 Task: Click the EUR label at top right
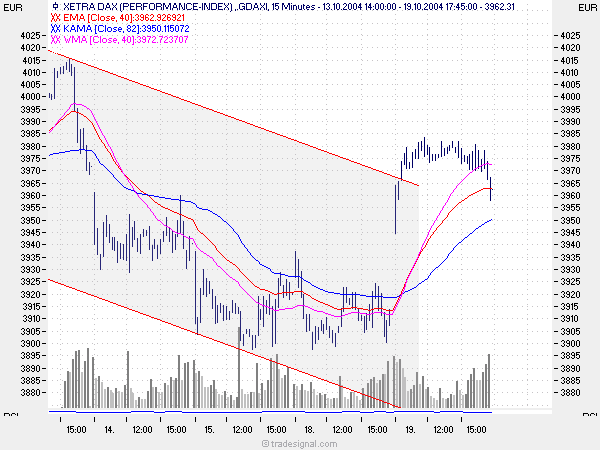pyautogui.click(x=587, y=8)
